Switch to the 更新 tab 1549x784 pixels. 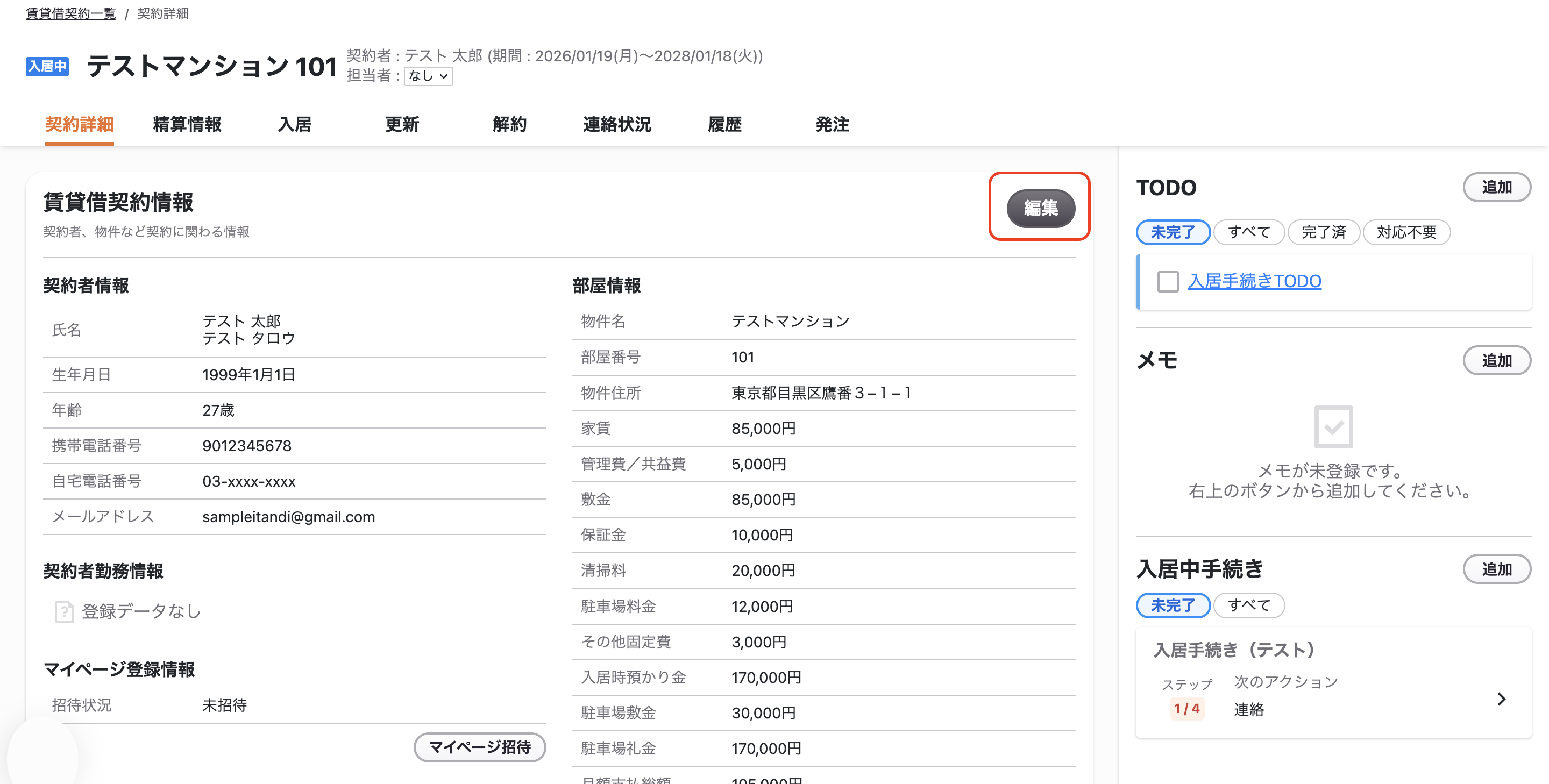click(402, 124)
